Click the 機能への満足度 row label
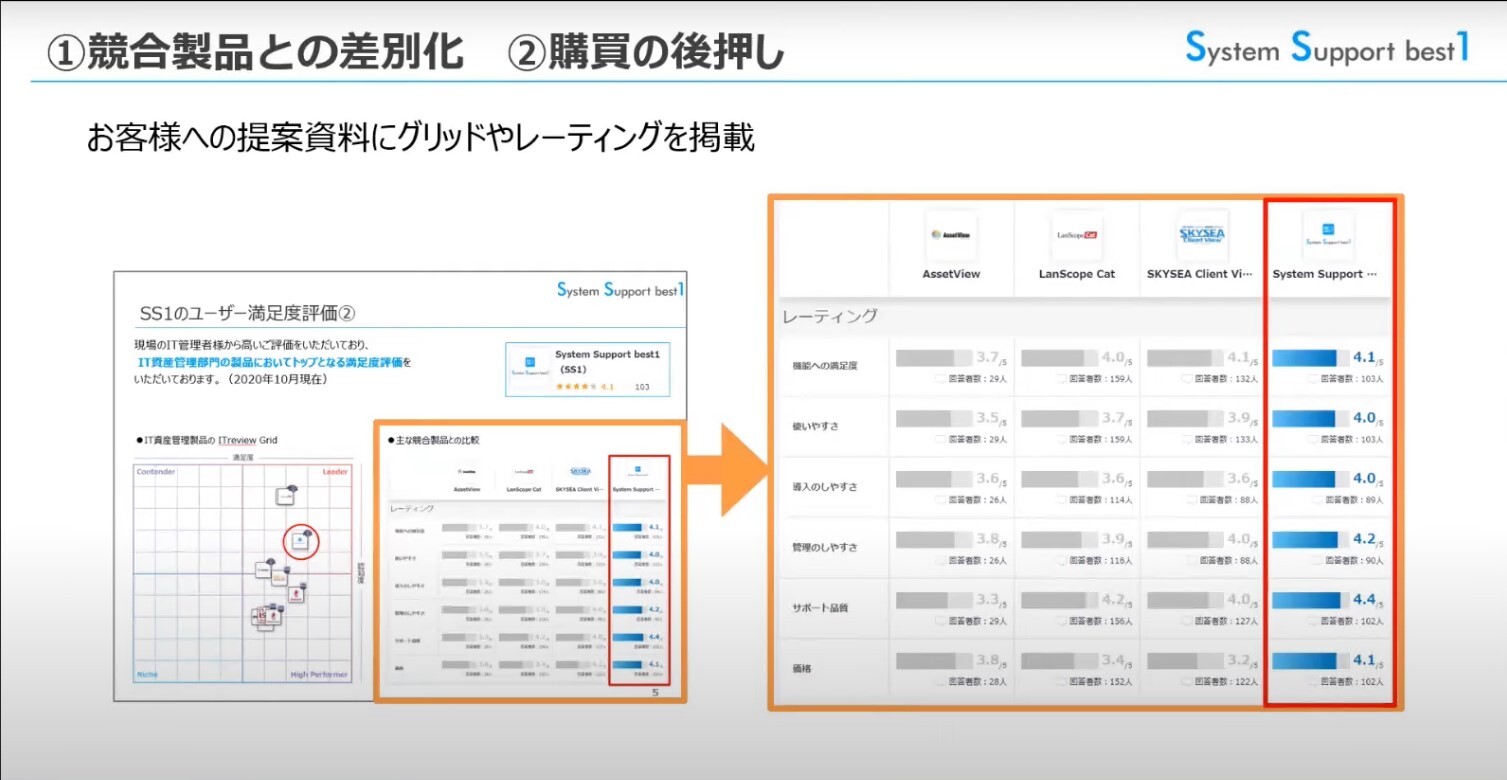This screenshot has width=1507, height=780. click(x=824, y=366)
